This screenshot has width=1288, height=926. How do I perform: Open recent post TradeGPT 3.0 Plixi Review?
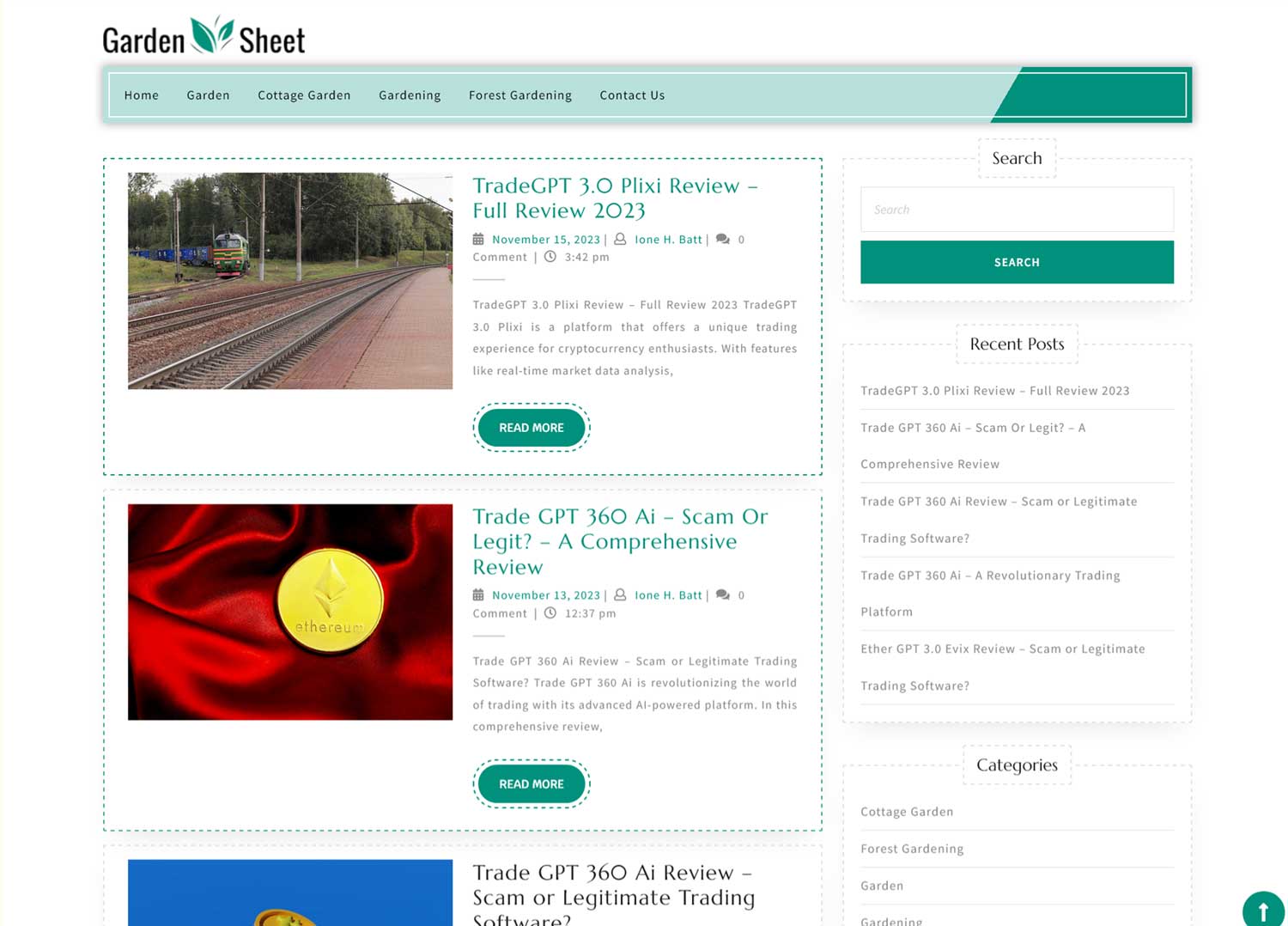click(x=995, y=391)
